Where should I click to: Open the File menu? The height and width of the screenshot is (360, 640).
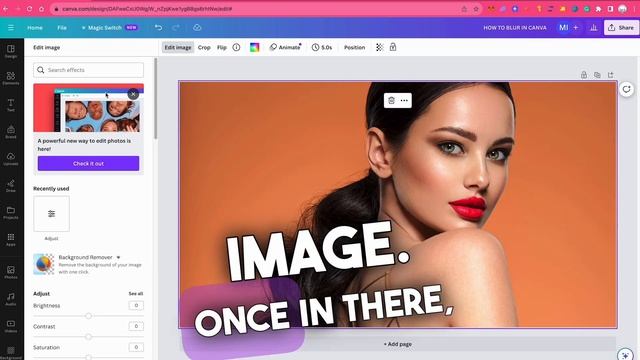tap(62, 27)
